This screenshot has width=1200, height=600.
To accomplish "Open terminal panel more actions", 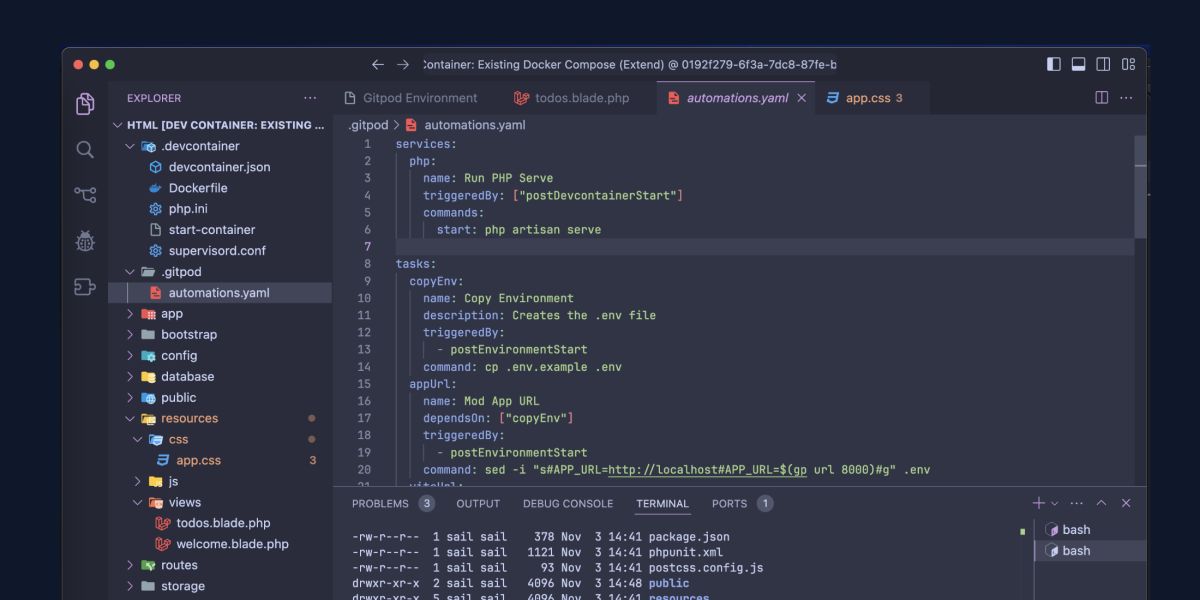I will [1076, 503].
